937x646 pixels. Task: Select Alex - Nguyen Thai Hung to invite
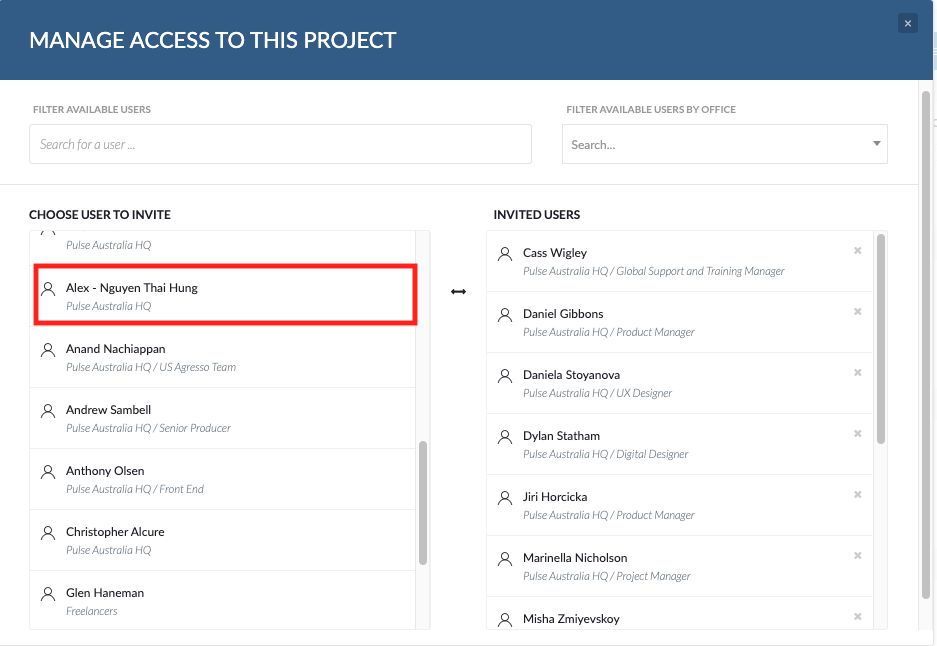(x=225, y=296)
